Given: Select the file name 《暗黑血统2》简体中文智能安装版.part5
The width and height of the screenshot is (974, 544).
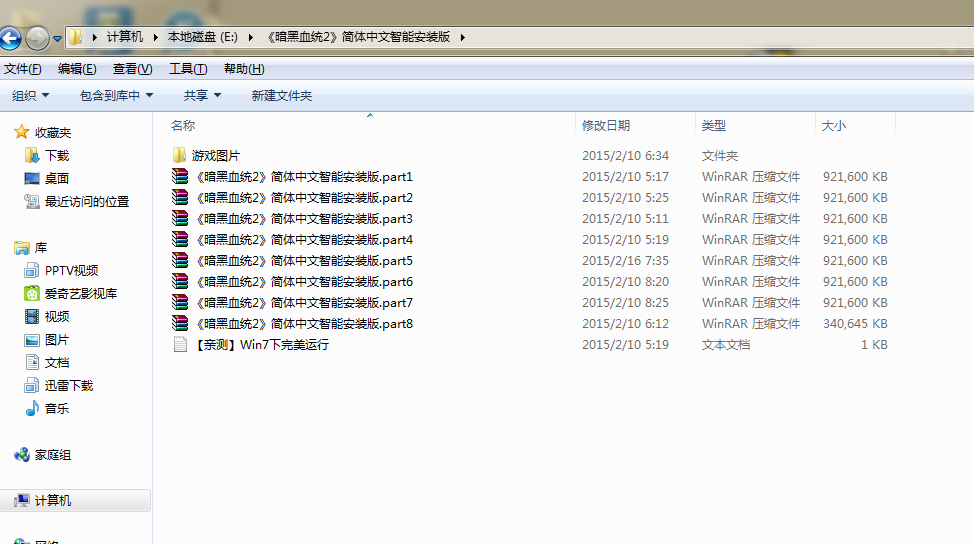Looking at the screenshot, I should (304, 261).
